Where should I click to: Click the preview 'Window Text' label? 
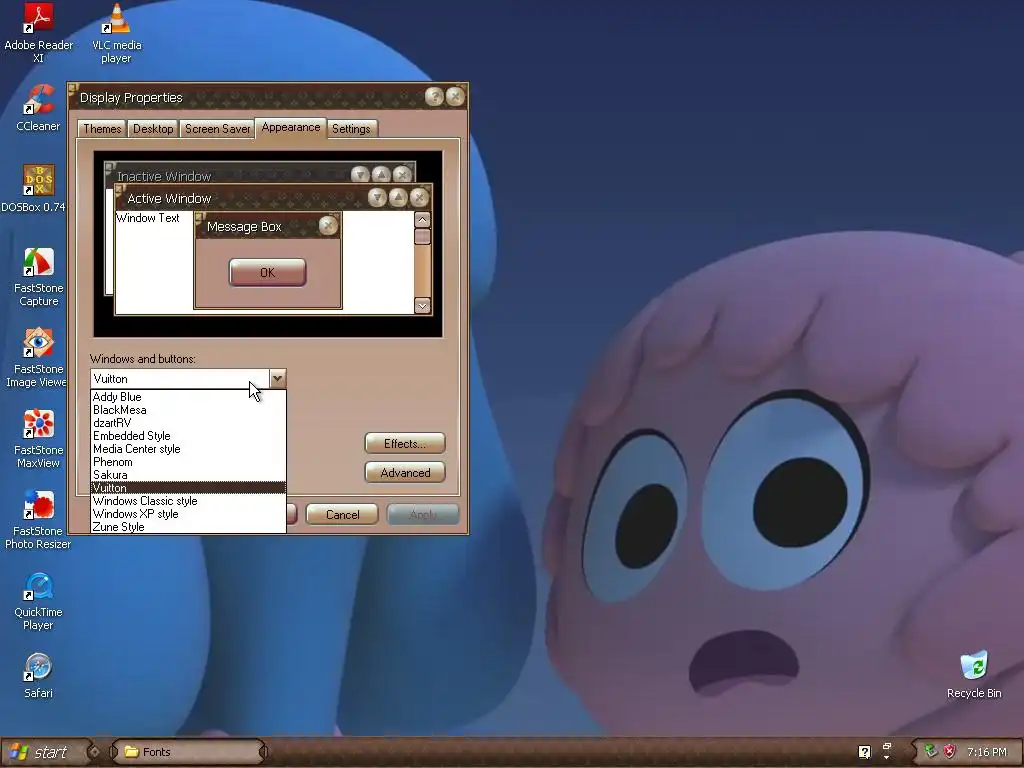click(x=148, y=218)
